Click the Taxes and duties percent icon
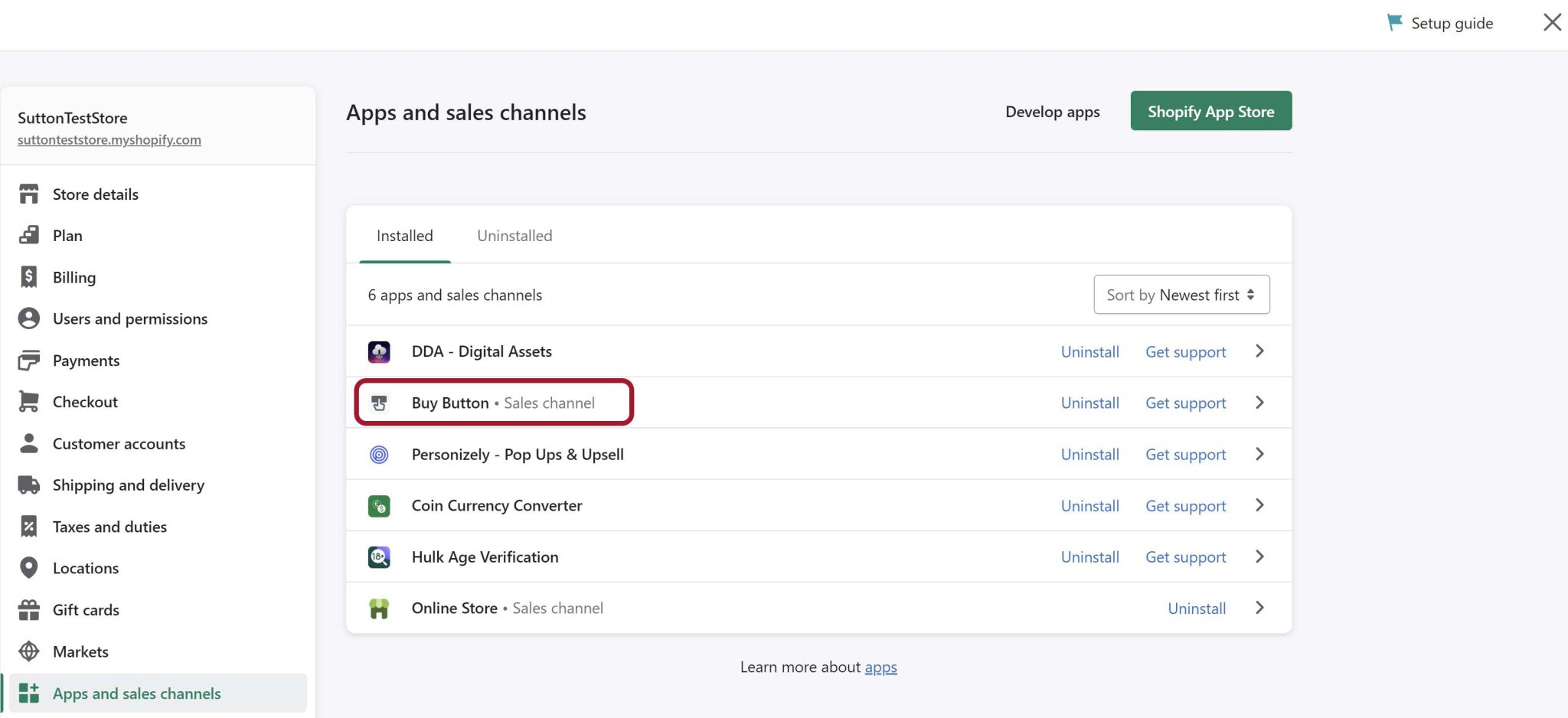 [x=29, y=527]
